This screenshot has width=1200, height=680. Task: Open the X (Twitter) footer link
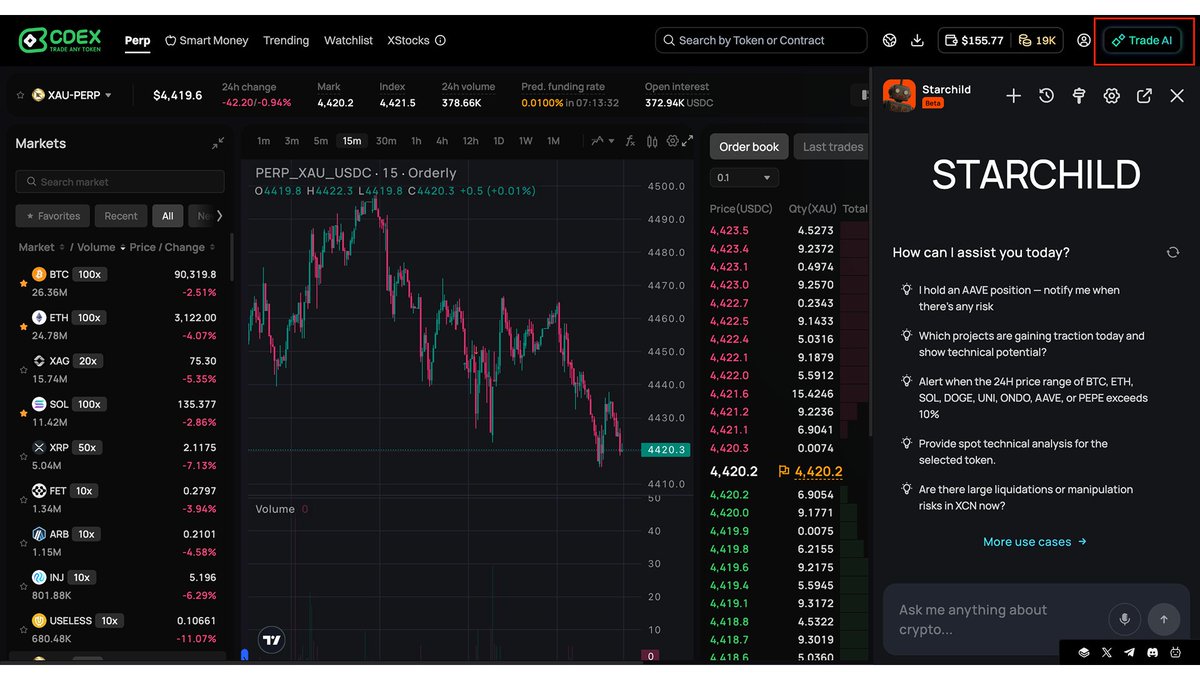[x=1106, y=652]
